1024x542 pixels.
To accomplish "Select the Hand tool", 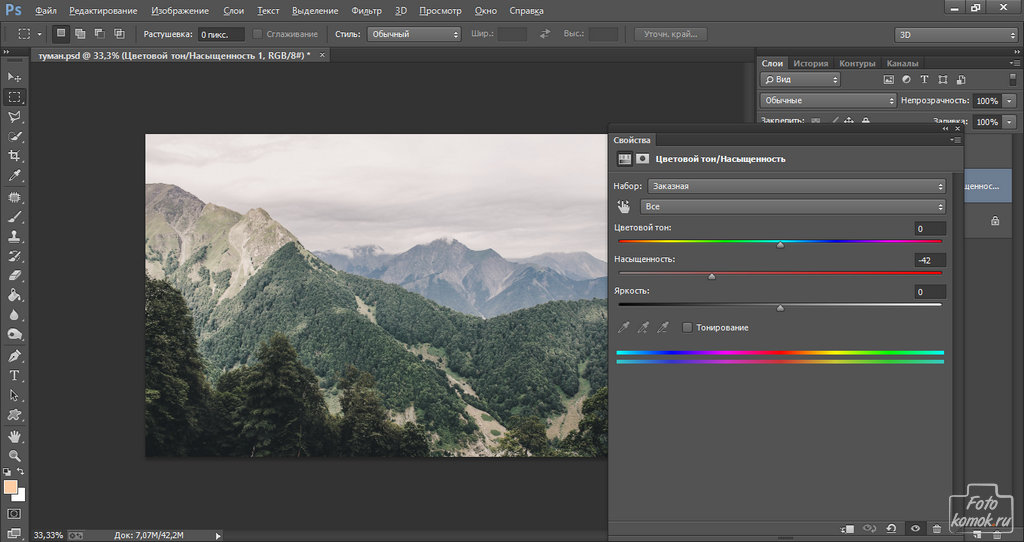I will pyautogui.click(x=14, y=436).
